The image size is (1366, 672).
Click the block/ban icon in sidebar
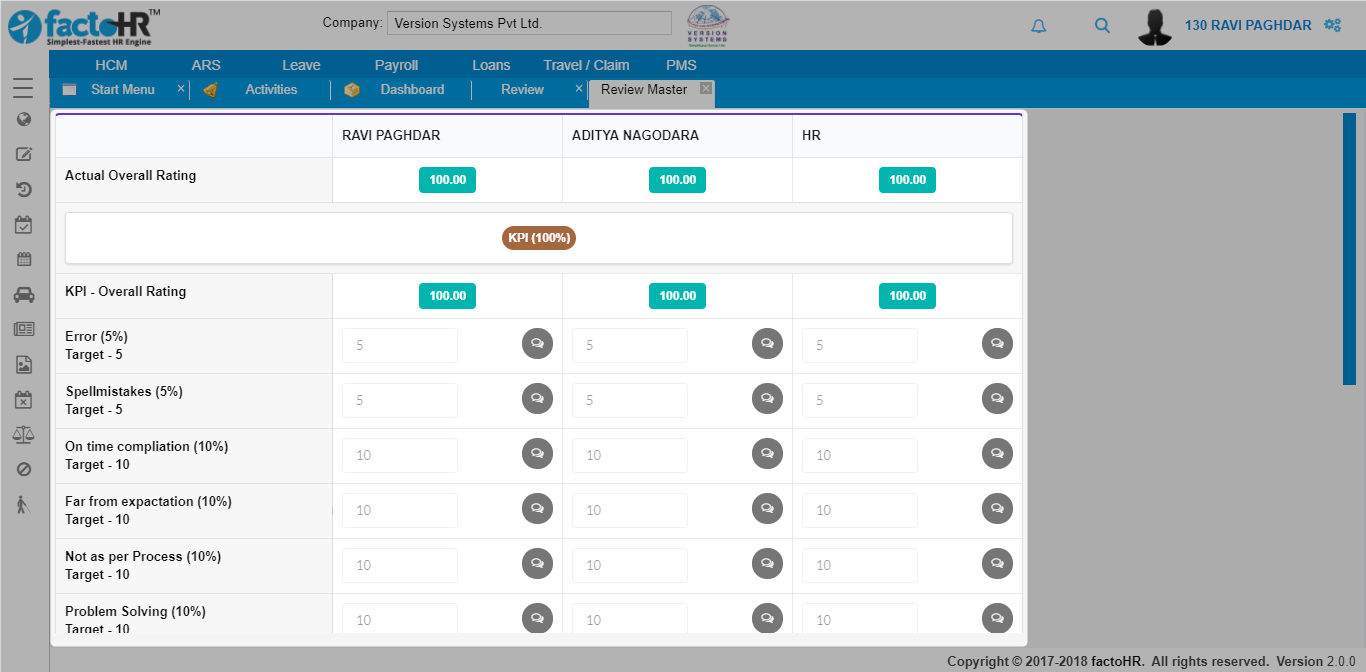23,469
